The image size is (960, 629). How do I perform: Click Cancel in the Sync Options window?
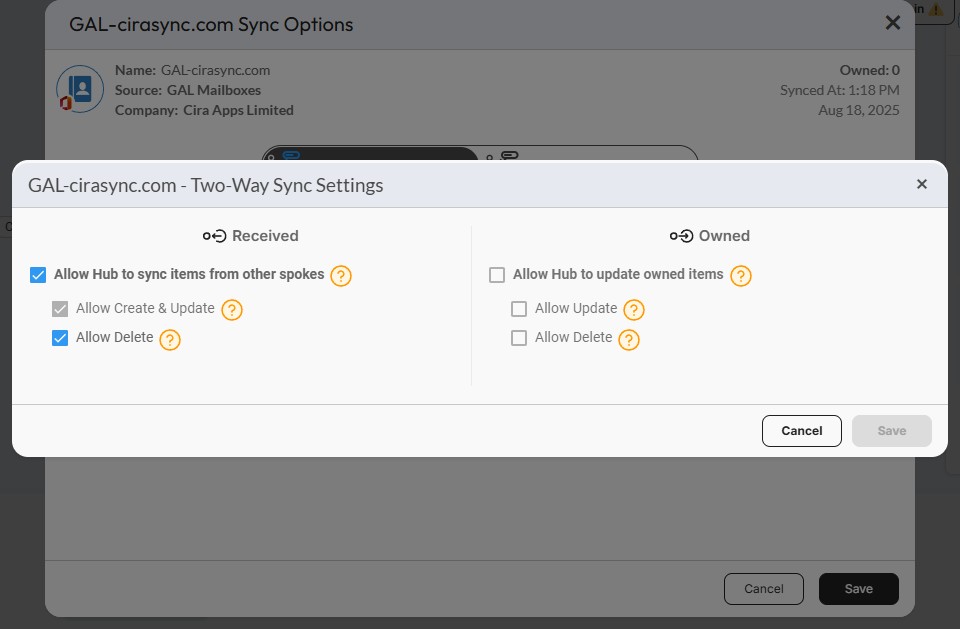pyautogui.click(x=764, y=589)
